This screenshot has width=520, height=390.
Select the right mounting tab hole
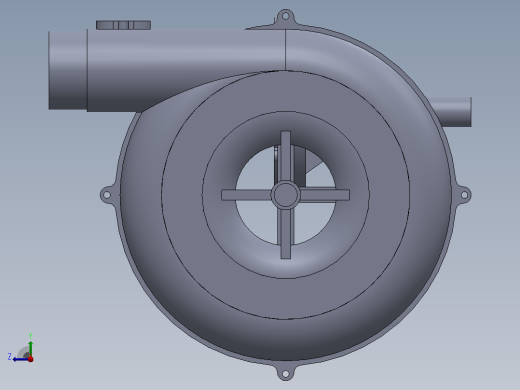[464, 195]
